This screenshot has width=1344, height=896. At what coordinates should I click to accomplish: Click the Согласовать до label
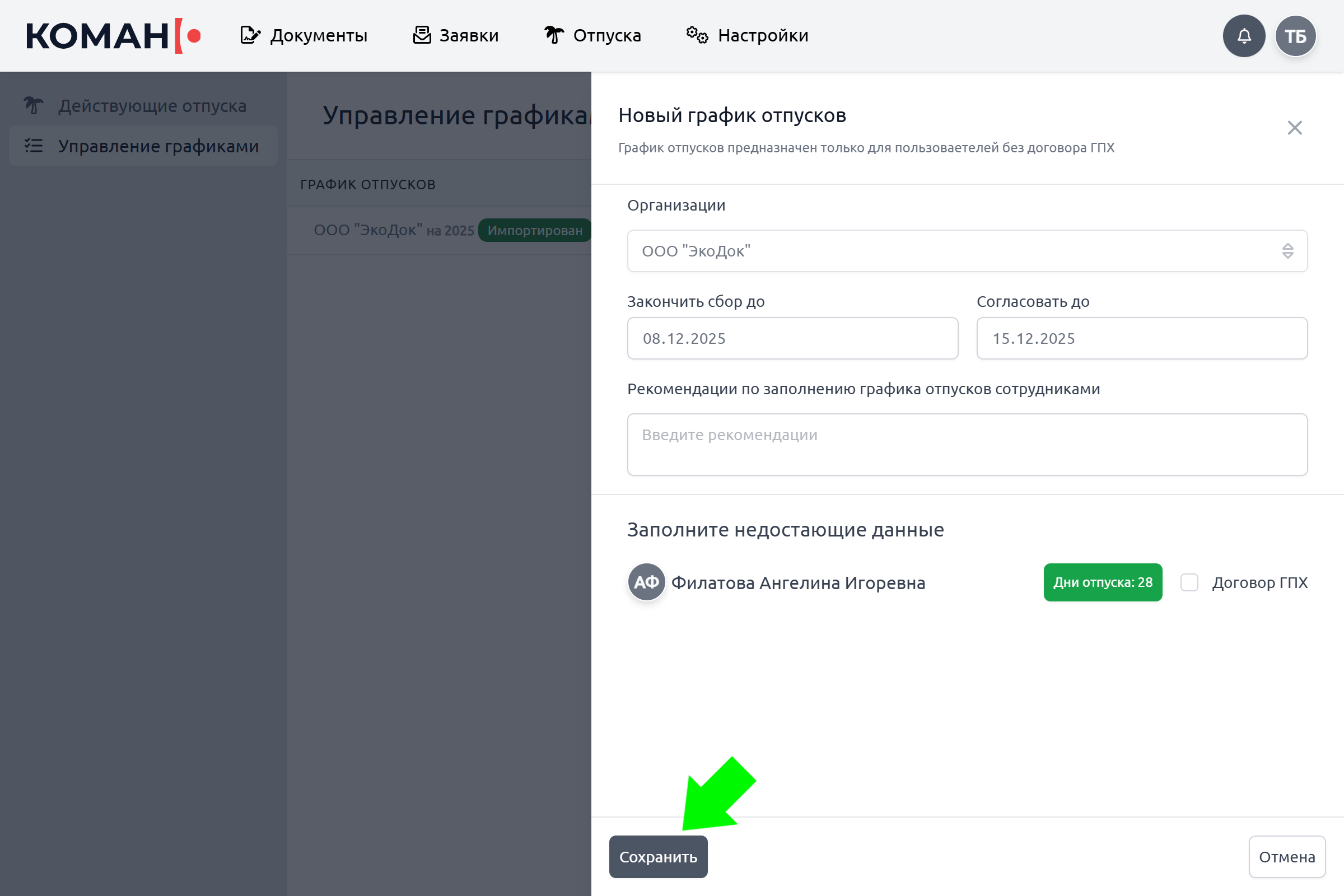tap(1033, 301)
